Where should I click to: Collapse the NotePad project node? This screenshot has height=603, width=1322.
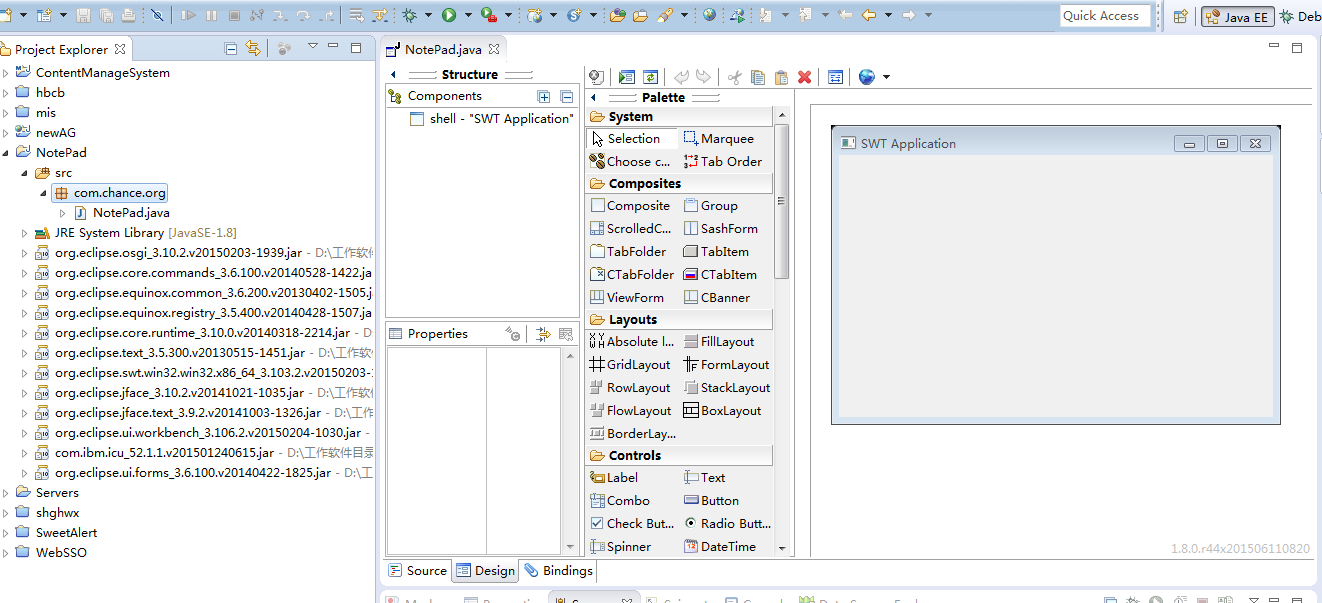click(x=6, y=153)
